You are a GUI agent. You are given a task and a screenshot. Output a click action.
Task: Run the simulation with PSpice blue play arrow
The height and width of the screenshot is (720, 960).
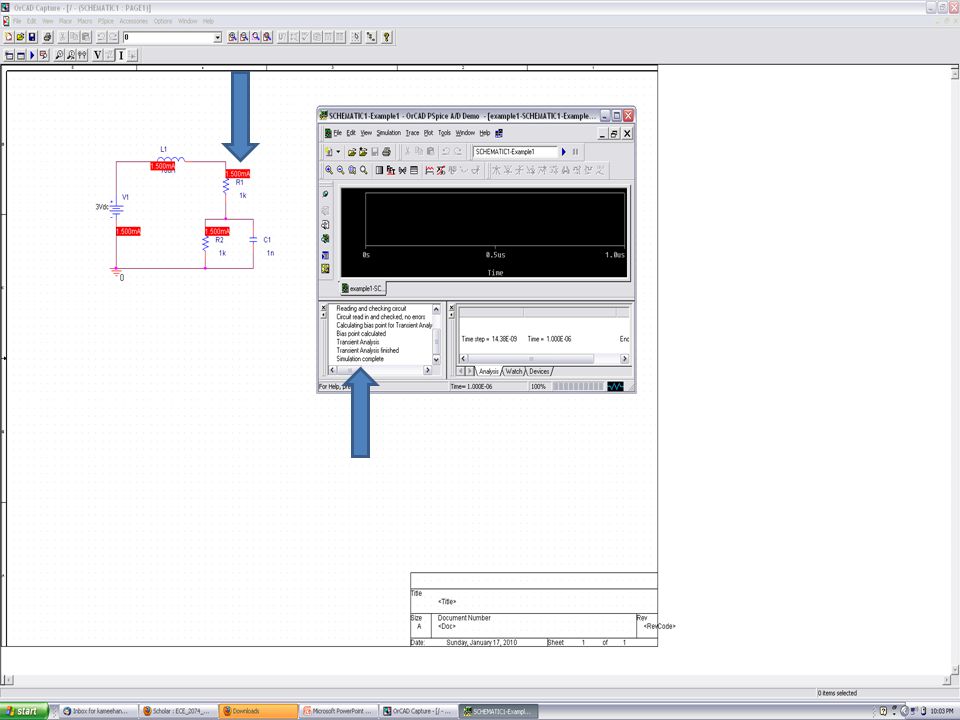564,152
